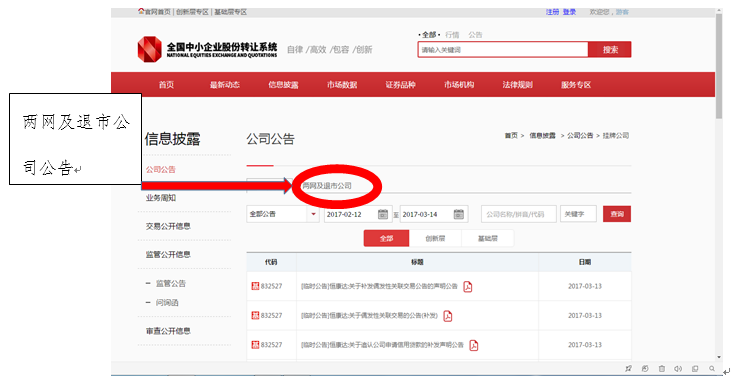The height and width of the screenshot is (382, 746).
Task: Open the PDF icon for 申请信用贷款 补发声明公告
Action: (x=473, y=345)
